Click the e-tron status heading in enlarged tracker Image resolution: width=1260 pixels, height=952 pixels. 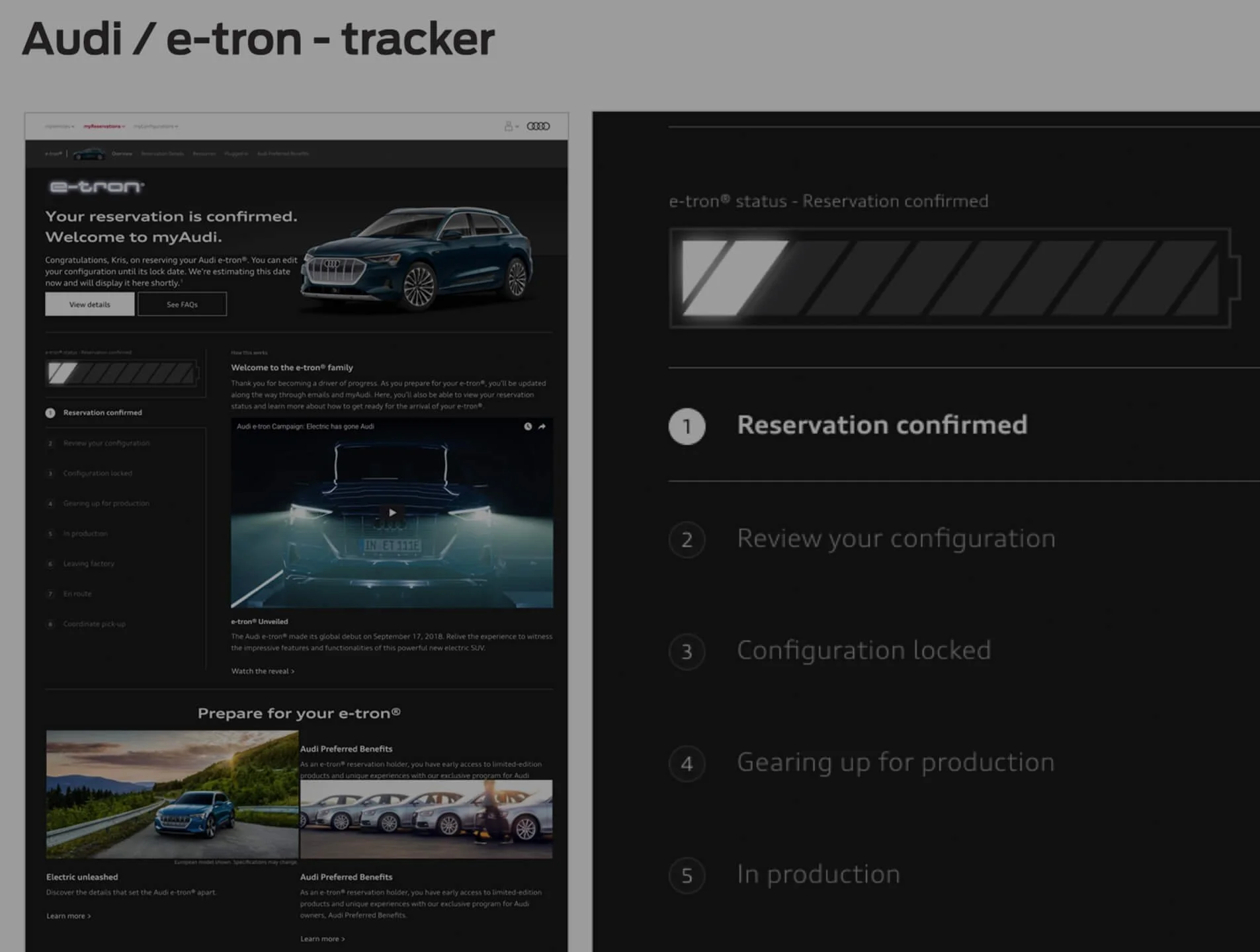click(829, 201)
